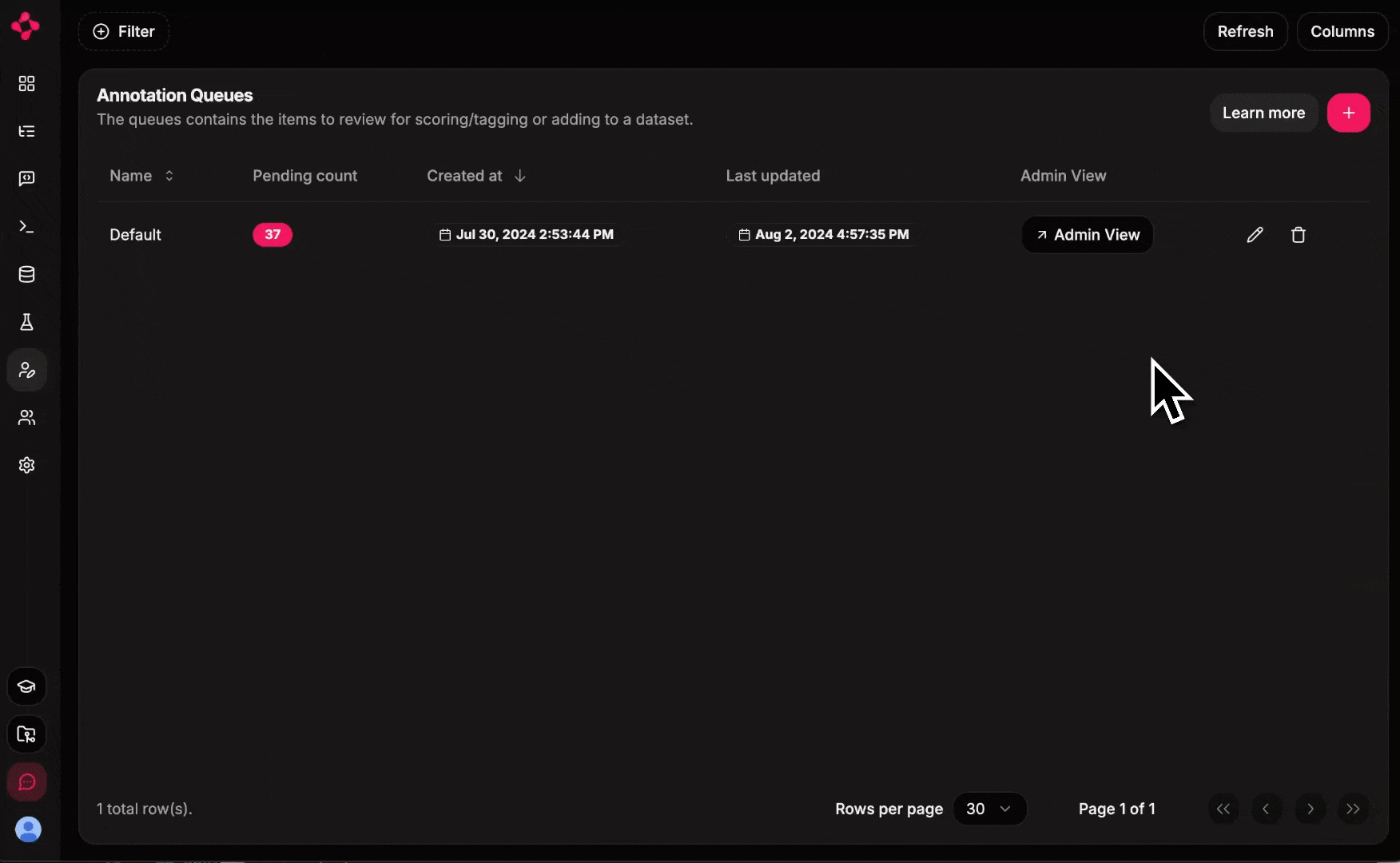Click the Learn more button
This screenshot has height=863, width=1400.
tap(1263, 113)
